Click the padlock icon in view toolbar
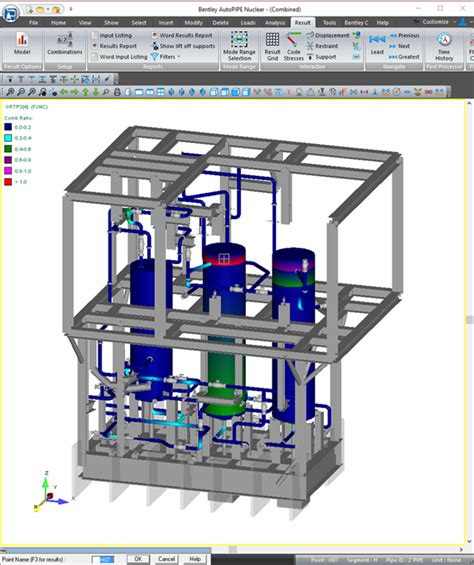Viewport: 474px width, 565px height. tap(117, 92)
